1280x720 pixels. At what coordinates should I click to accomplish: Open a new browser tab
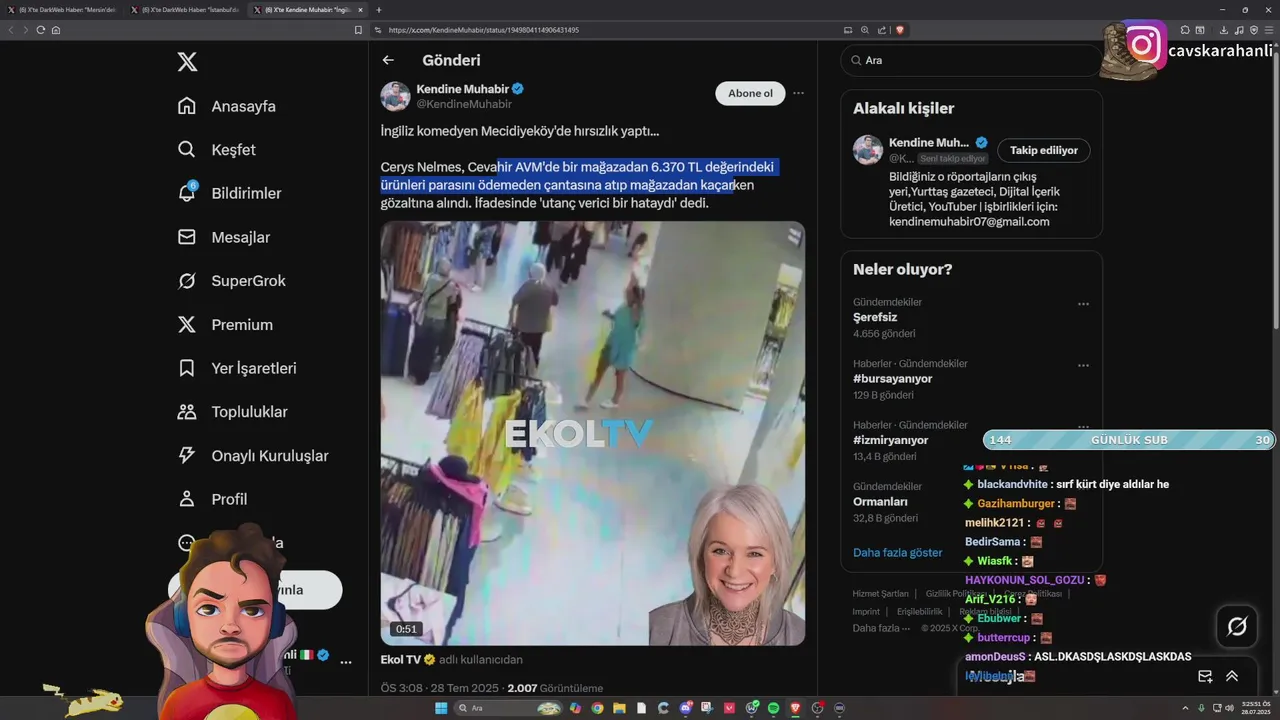click(x=378, y=9)
